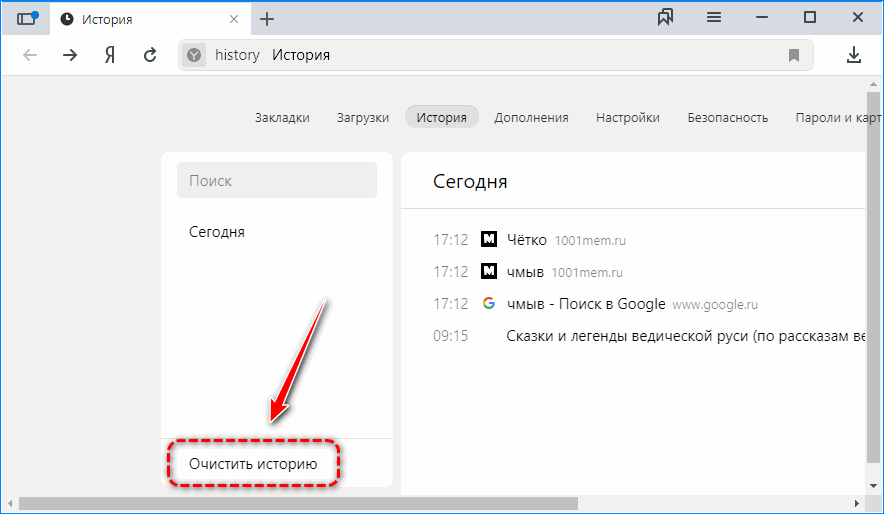Open the Настройки section

[627, 117]
